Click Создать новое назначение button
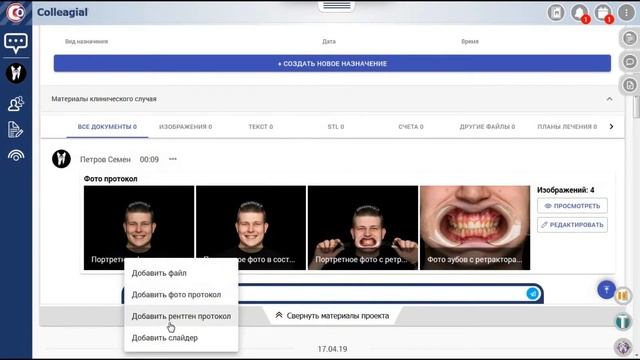 click(332, 64)
